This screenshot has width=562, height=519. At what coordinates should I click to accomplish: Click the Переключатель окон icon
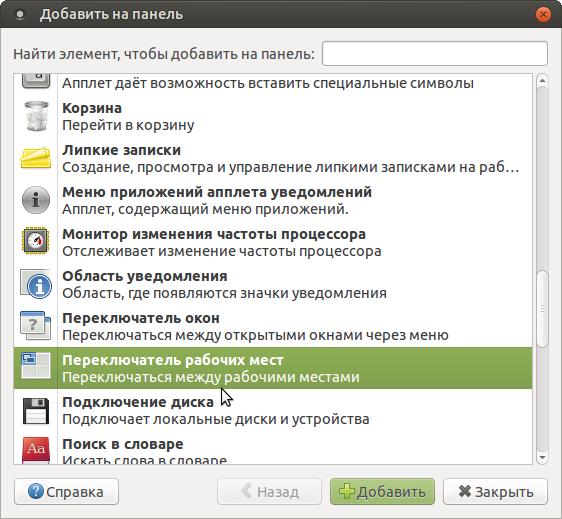[35, 326]
